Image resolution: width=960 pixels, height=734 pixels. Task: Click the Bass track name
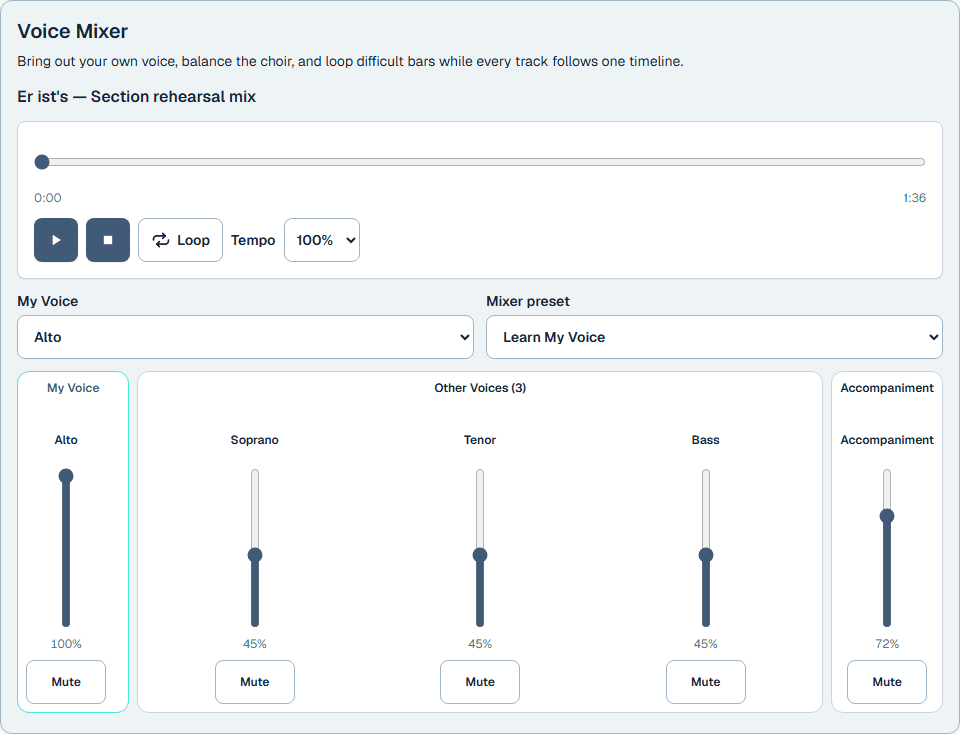(x=706, y=440)
